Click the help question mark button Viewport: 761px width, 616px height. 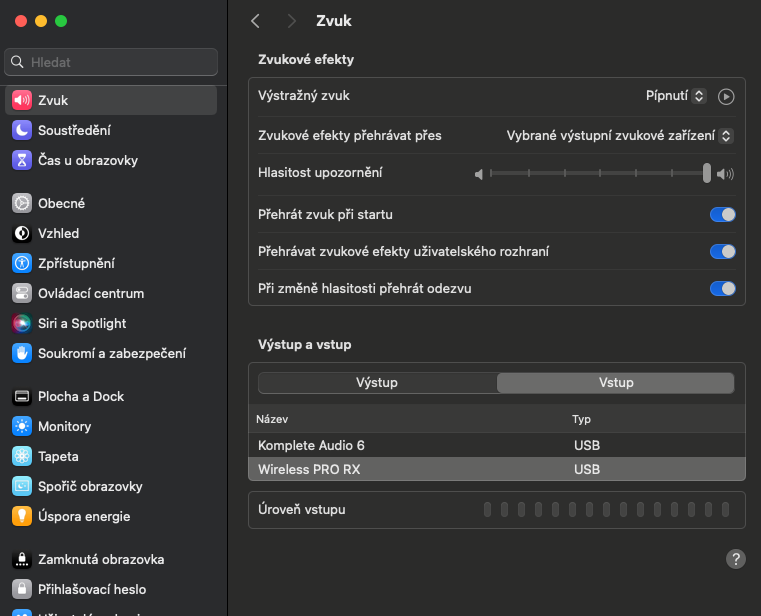735,559
